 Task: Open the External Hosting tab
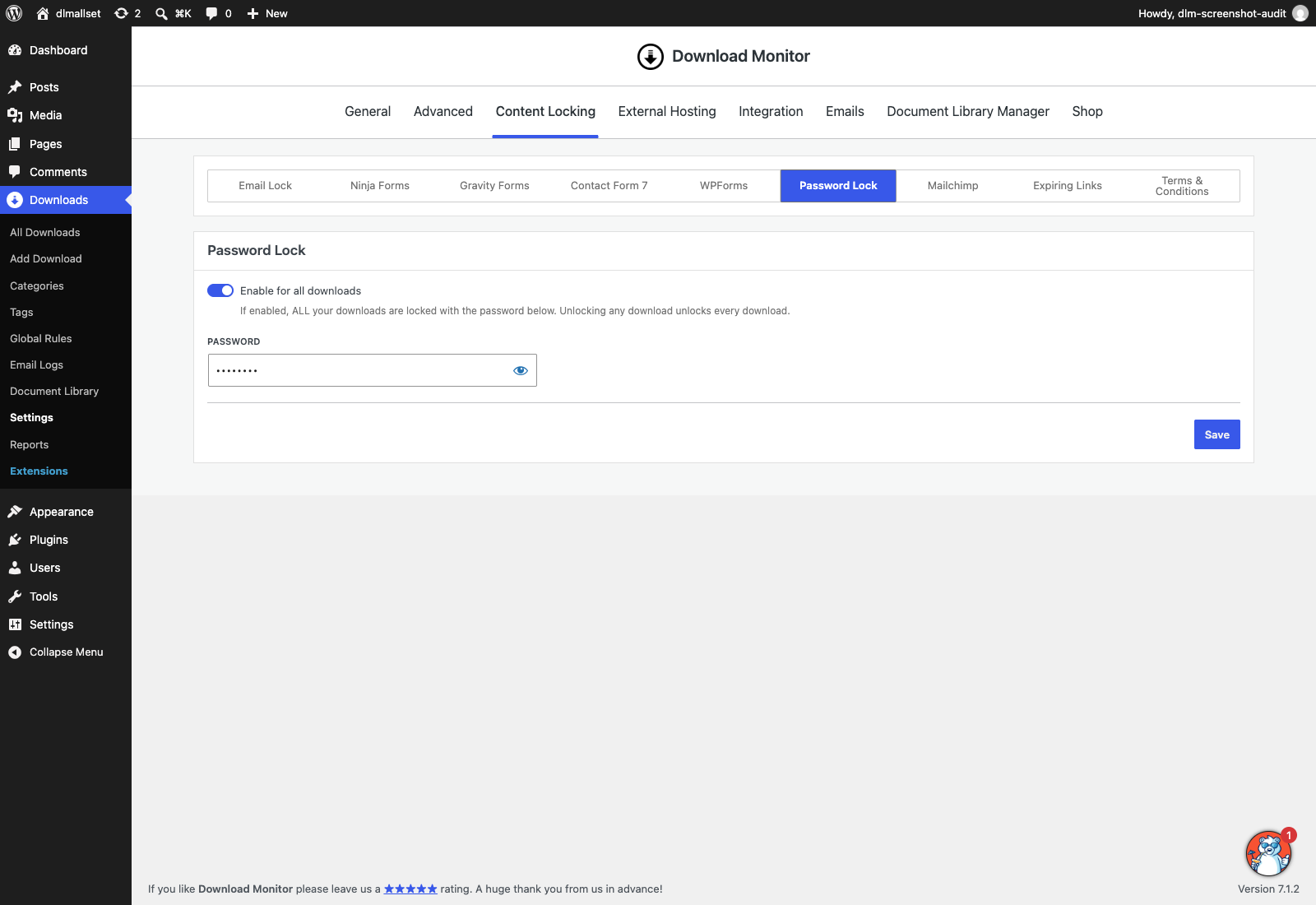pos(667,112)
